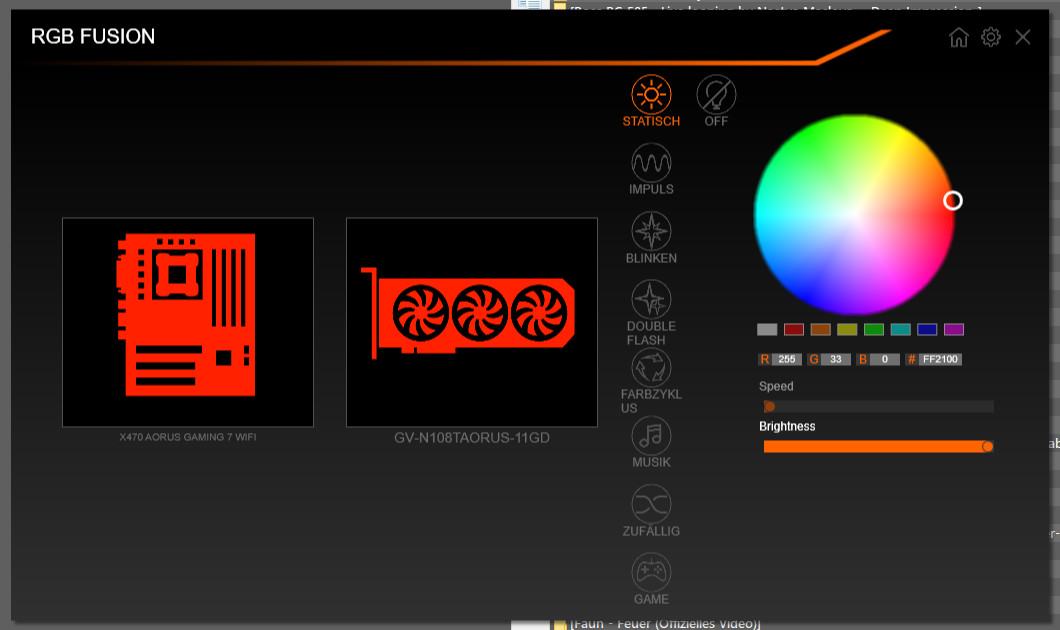Close the RGB Fusion window

[x=1023, y=37]
